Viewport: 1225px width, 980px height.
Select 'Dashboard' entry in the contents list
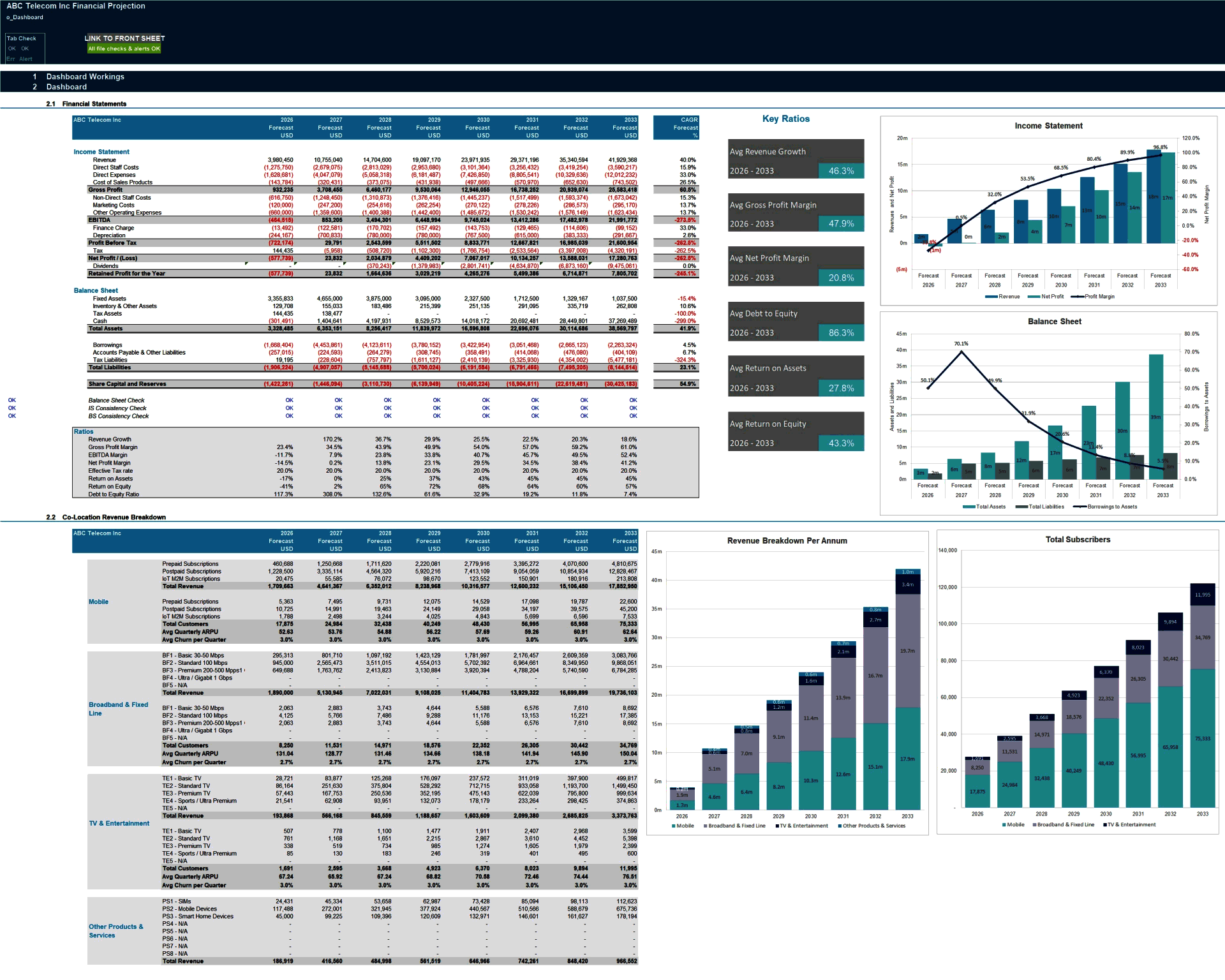(x=66, y=86)
